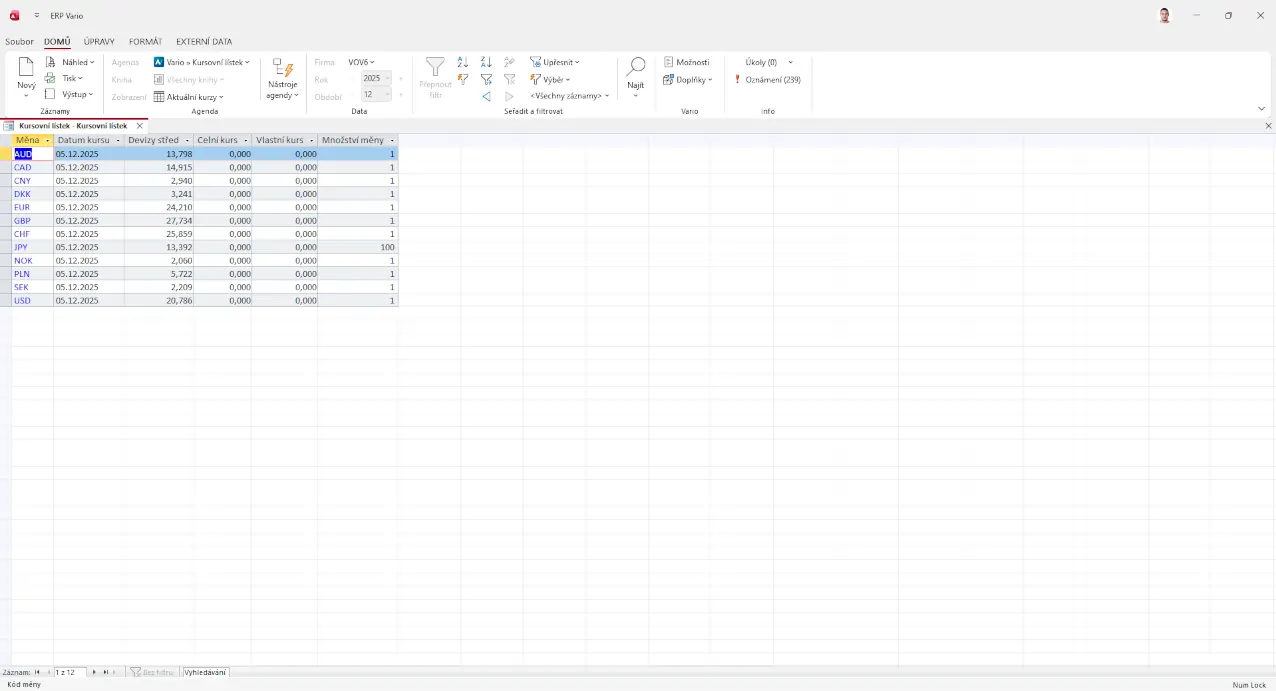
Task: Open the Tisk print dropdown
Action: click(x=71, y=78)
